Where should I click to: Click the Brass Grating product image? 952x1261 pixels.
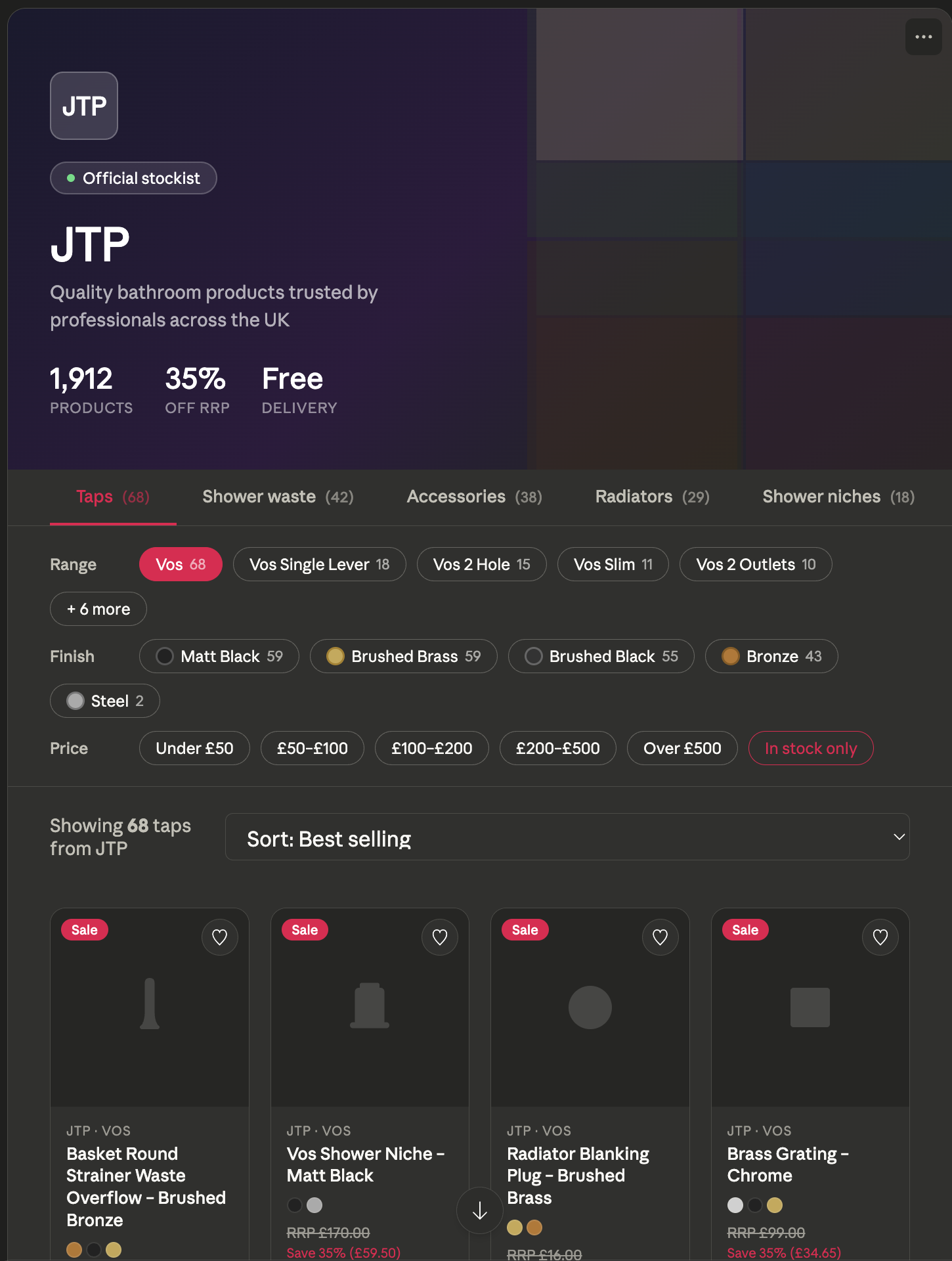[x=810, y=1007]
